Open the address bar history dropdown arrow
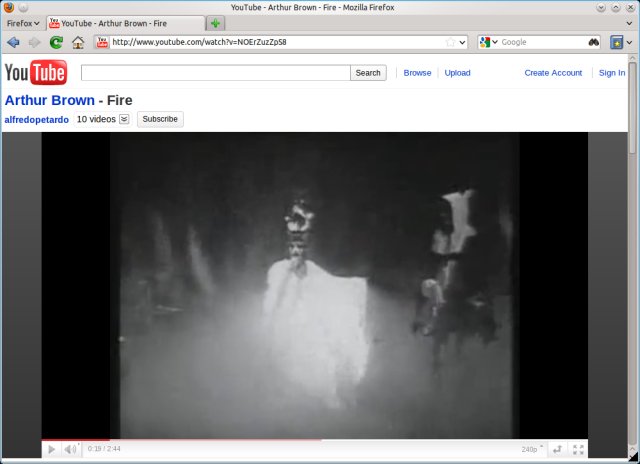 [462, 42]
